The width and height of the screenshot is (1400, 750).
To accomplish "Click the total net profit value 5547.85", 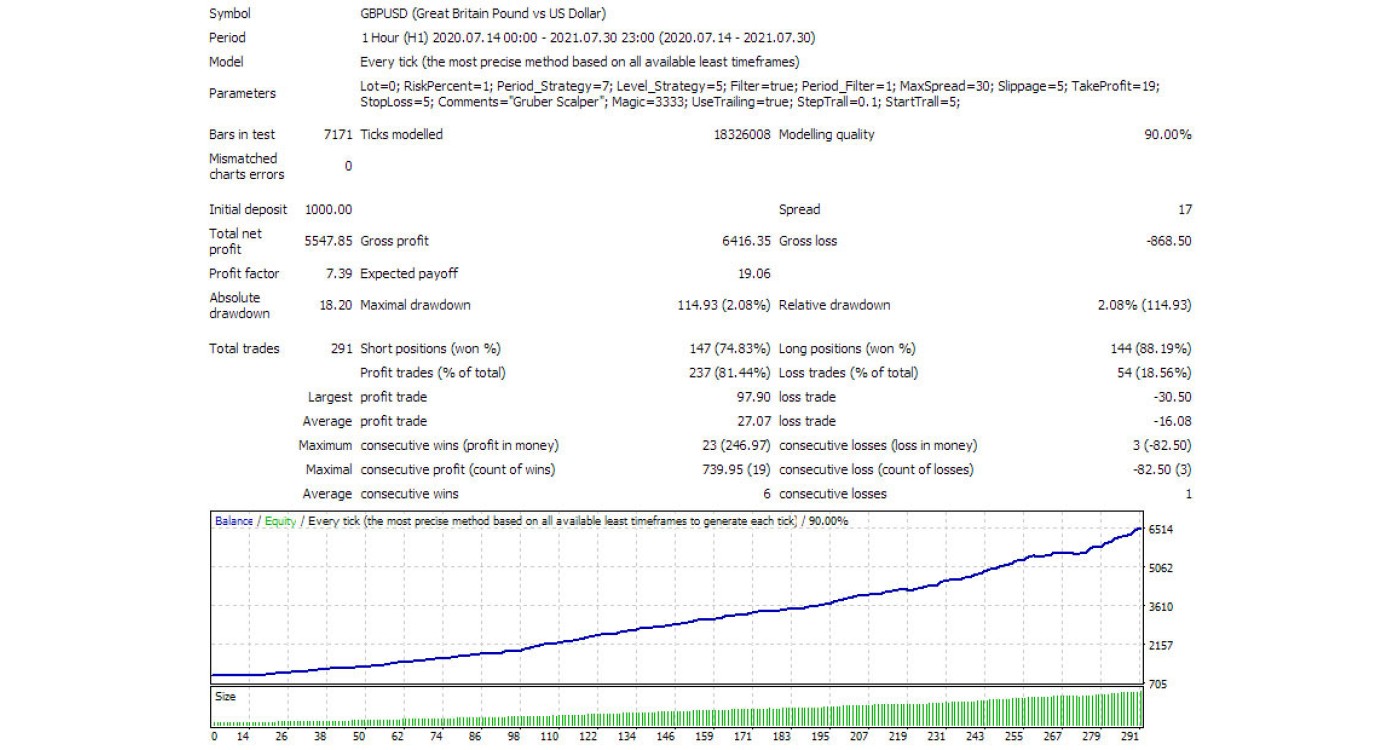I will 328,241.
